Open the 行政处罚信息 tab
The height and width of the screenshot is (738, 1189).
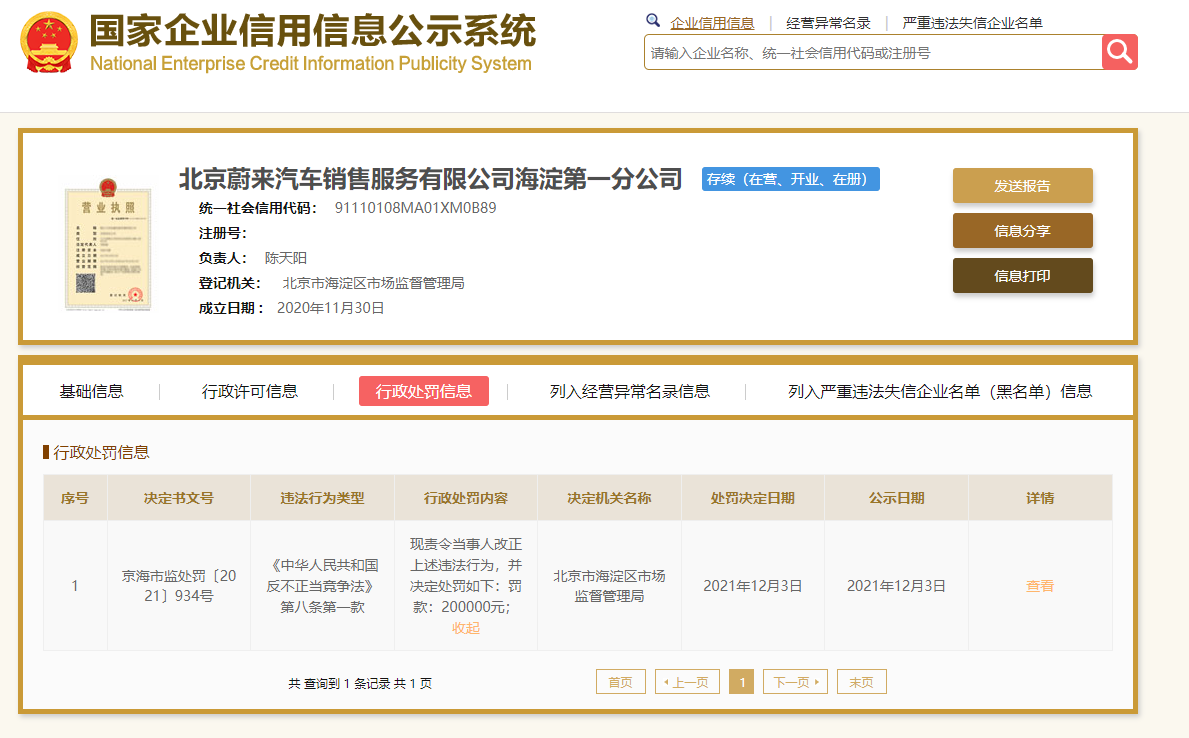click(x=424, y=391)
